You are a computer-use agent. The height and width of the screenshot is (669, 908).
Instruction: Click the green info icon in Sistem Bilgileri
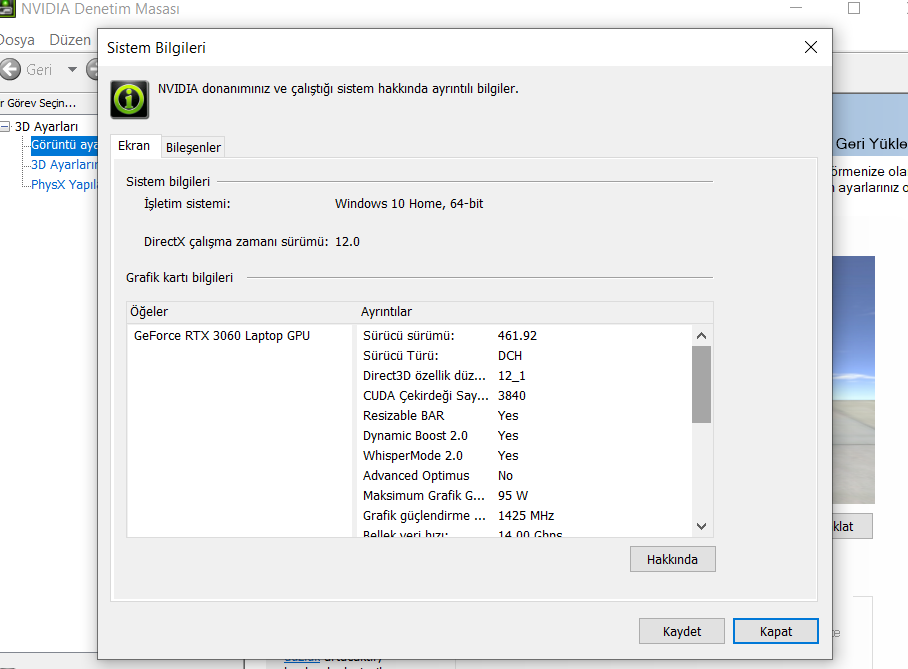(130, 100)
